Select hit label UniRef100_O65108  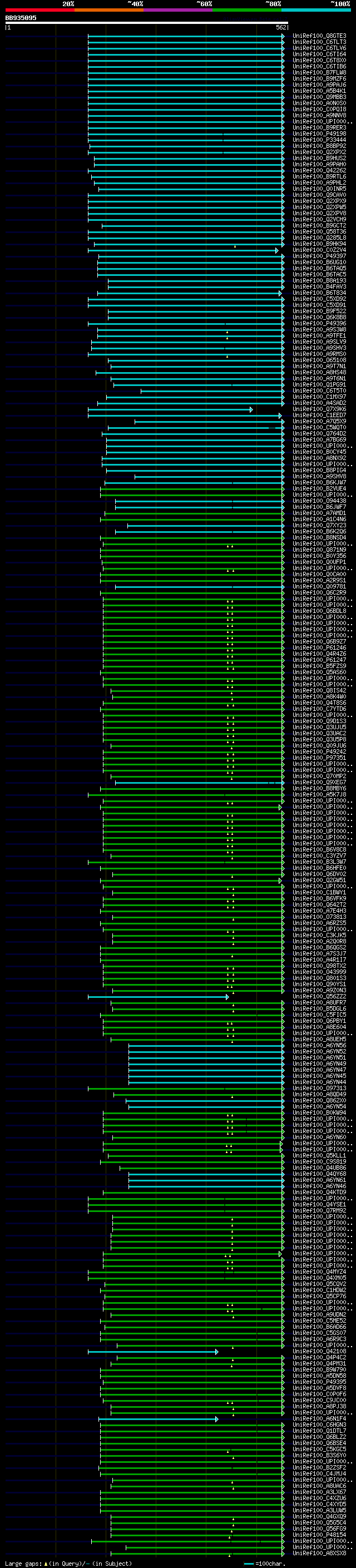[319, 360]
